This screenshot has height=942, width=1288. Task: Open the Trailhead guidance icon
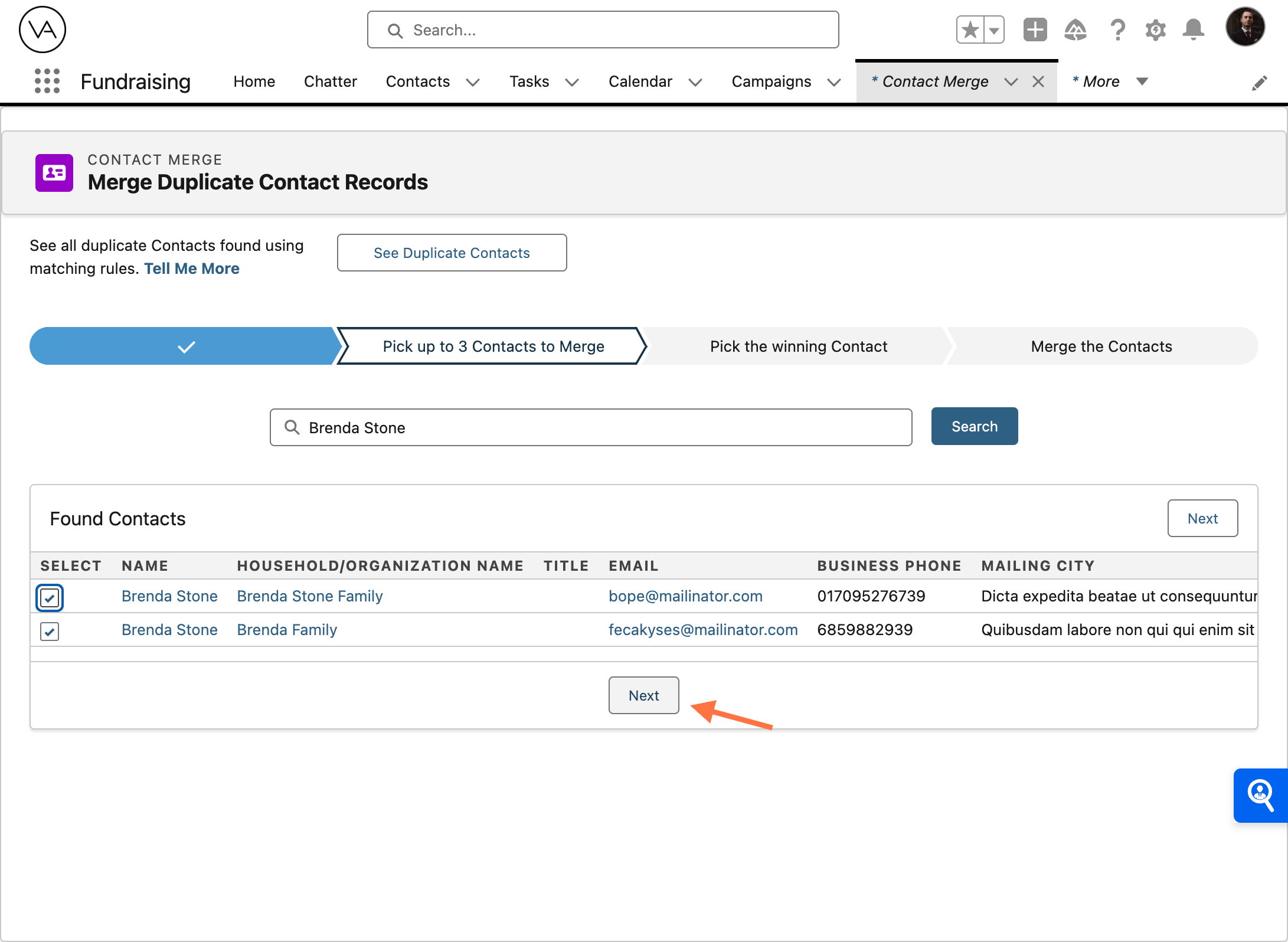tap(1075, 30)
